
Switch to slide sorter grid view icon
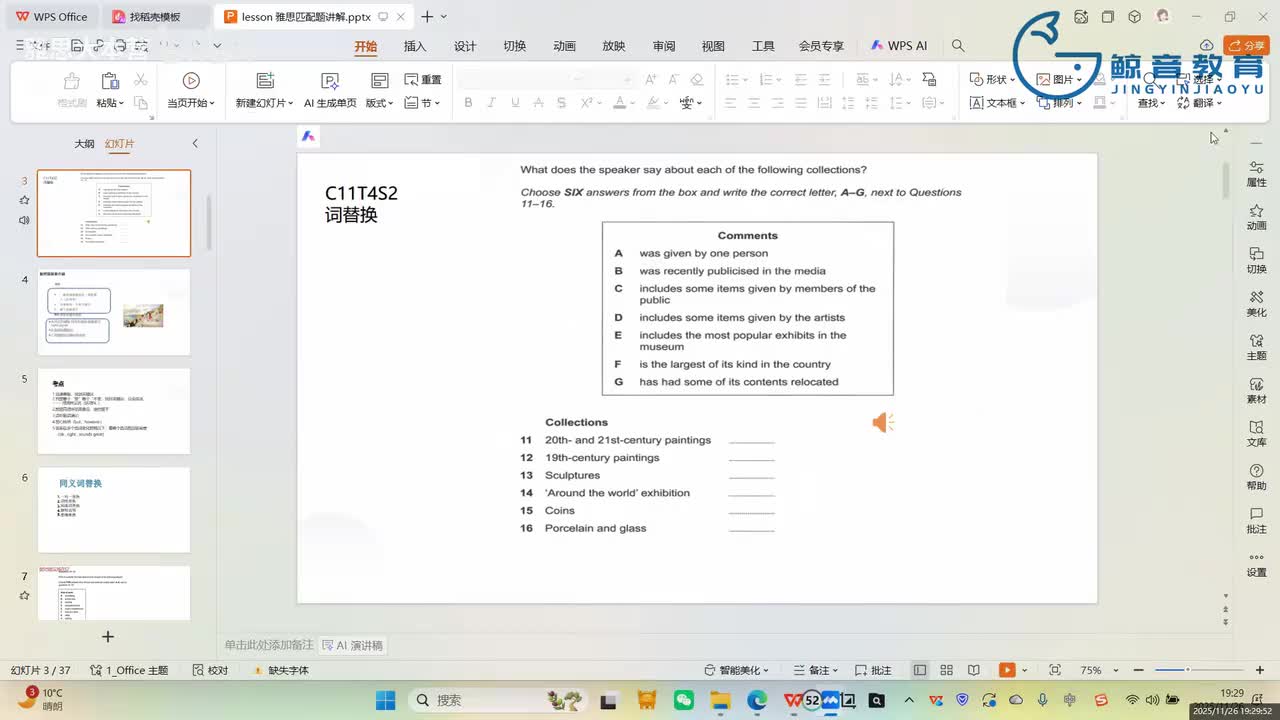[x=946, y=670]
